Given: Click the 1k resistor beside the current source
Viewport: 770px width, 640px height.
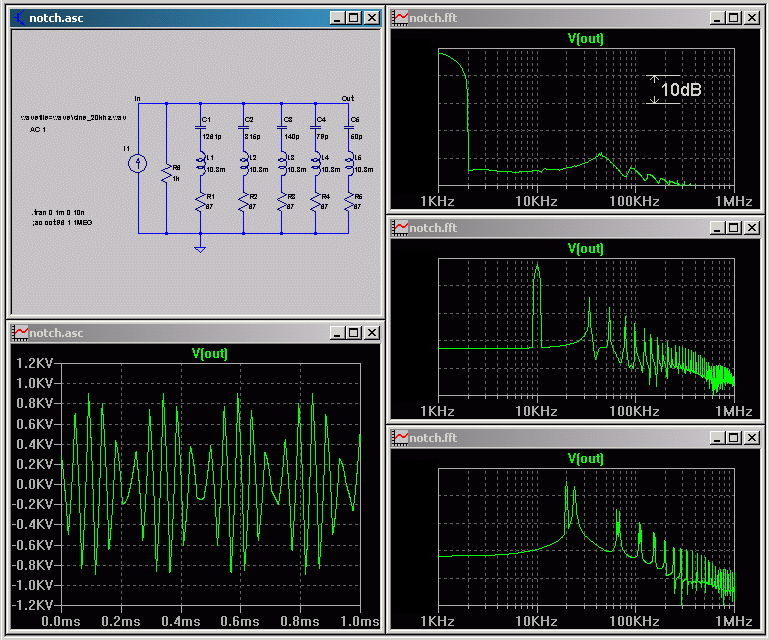Looking at the screenshot, I should coord(167,175).
